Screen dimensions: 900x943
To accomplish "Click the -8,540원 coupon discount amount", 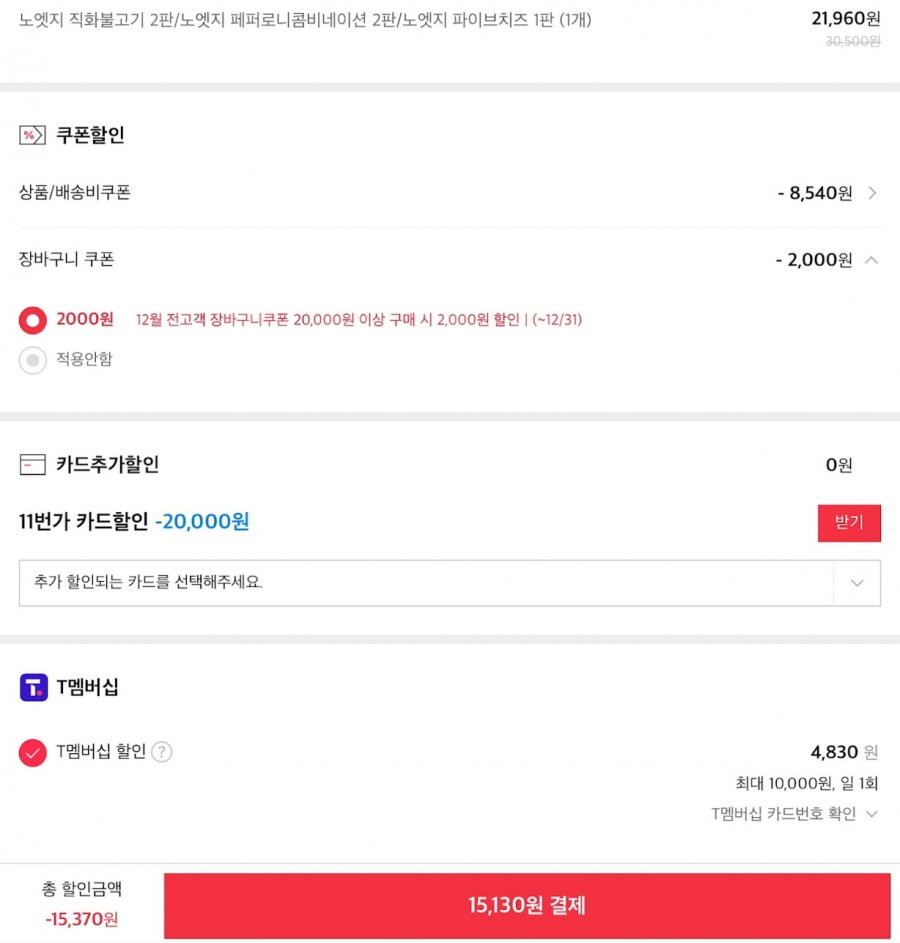I will pyautogui.click(x=815, y=193).
